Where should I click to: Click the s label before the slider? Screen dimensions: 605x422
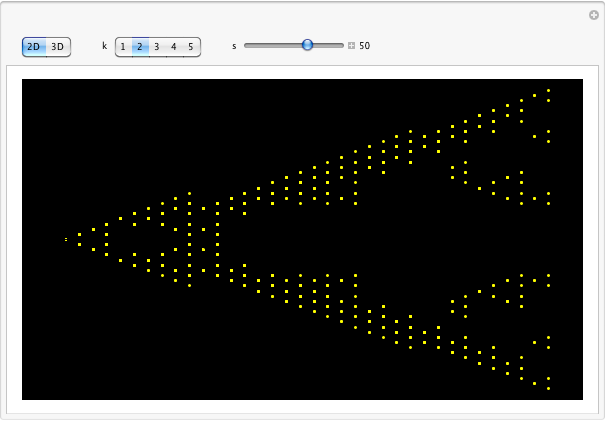[234, 46]
